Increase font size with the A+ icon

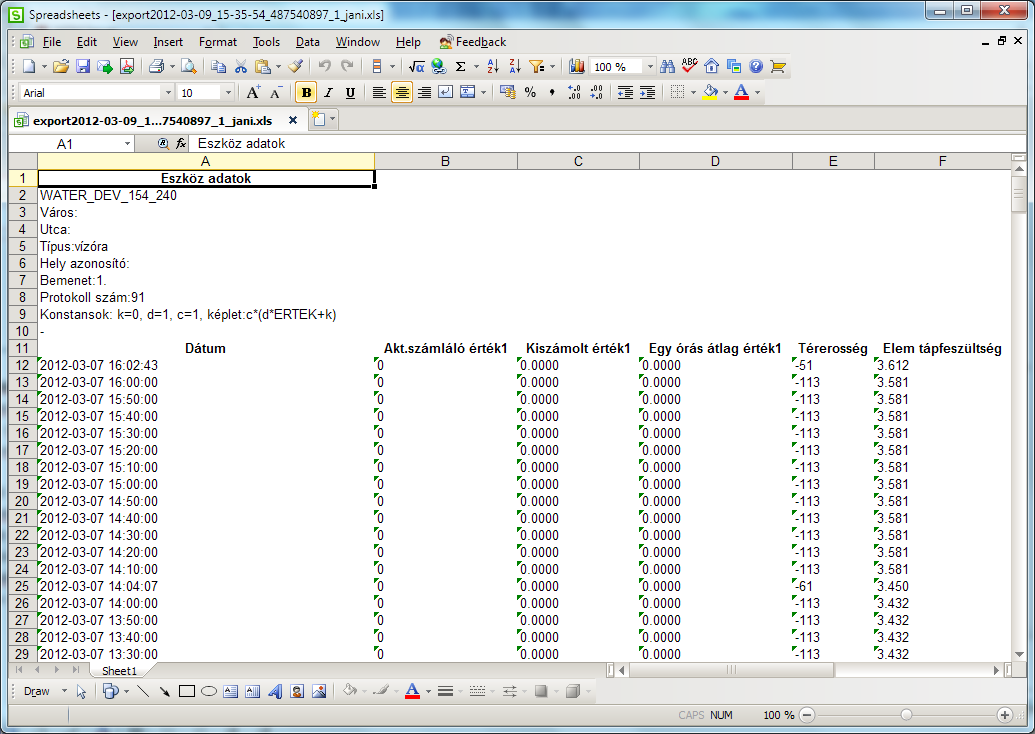point(253,92)
